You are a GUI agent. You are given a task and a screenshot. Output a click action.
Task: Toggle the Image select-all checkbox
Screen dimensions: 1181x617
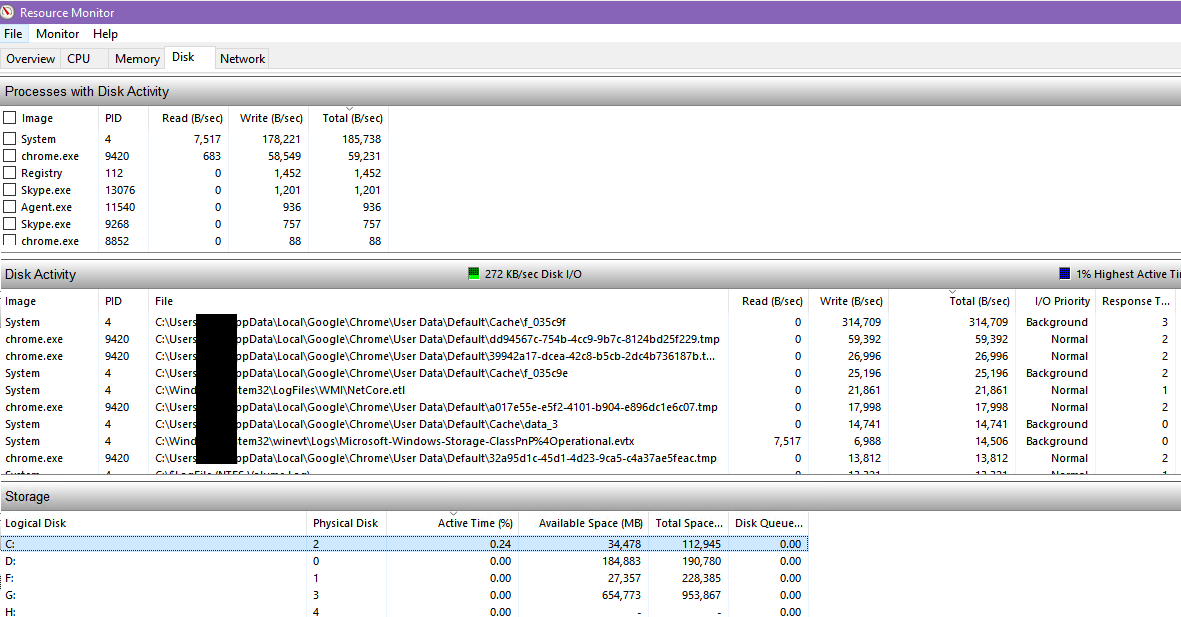click(x=10, y=118)
